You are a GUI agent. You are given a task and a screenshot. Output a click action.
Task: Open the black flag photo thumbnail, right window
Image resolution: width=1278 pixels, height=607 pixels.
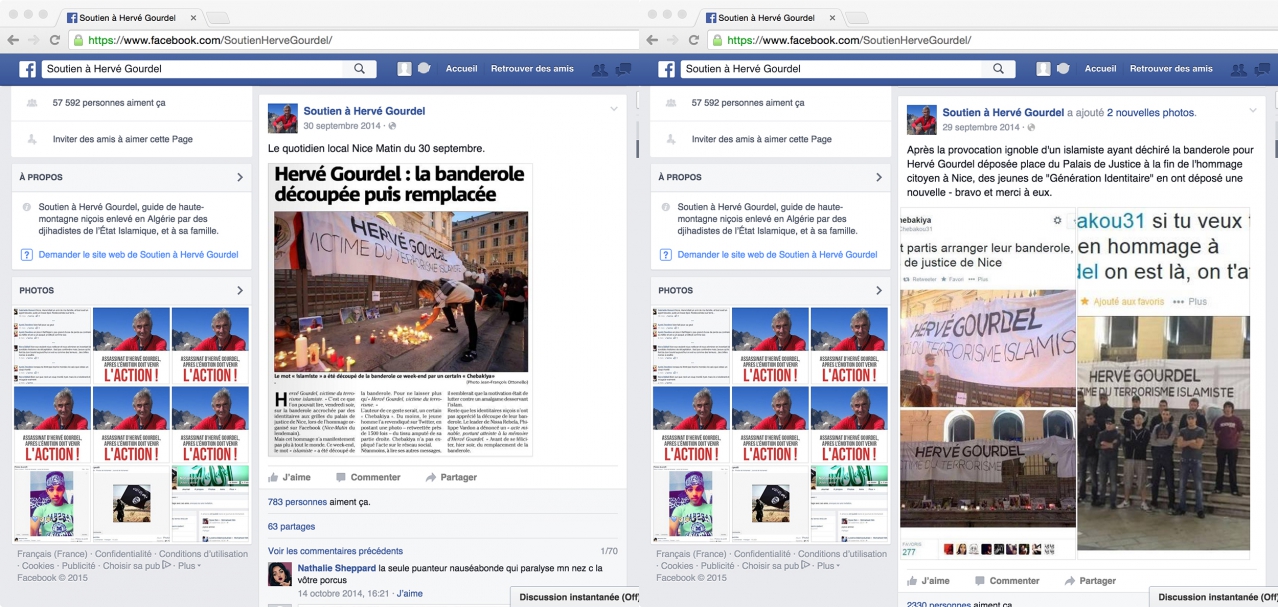pos(771,505)
